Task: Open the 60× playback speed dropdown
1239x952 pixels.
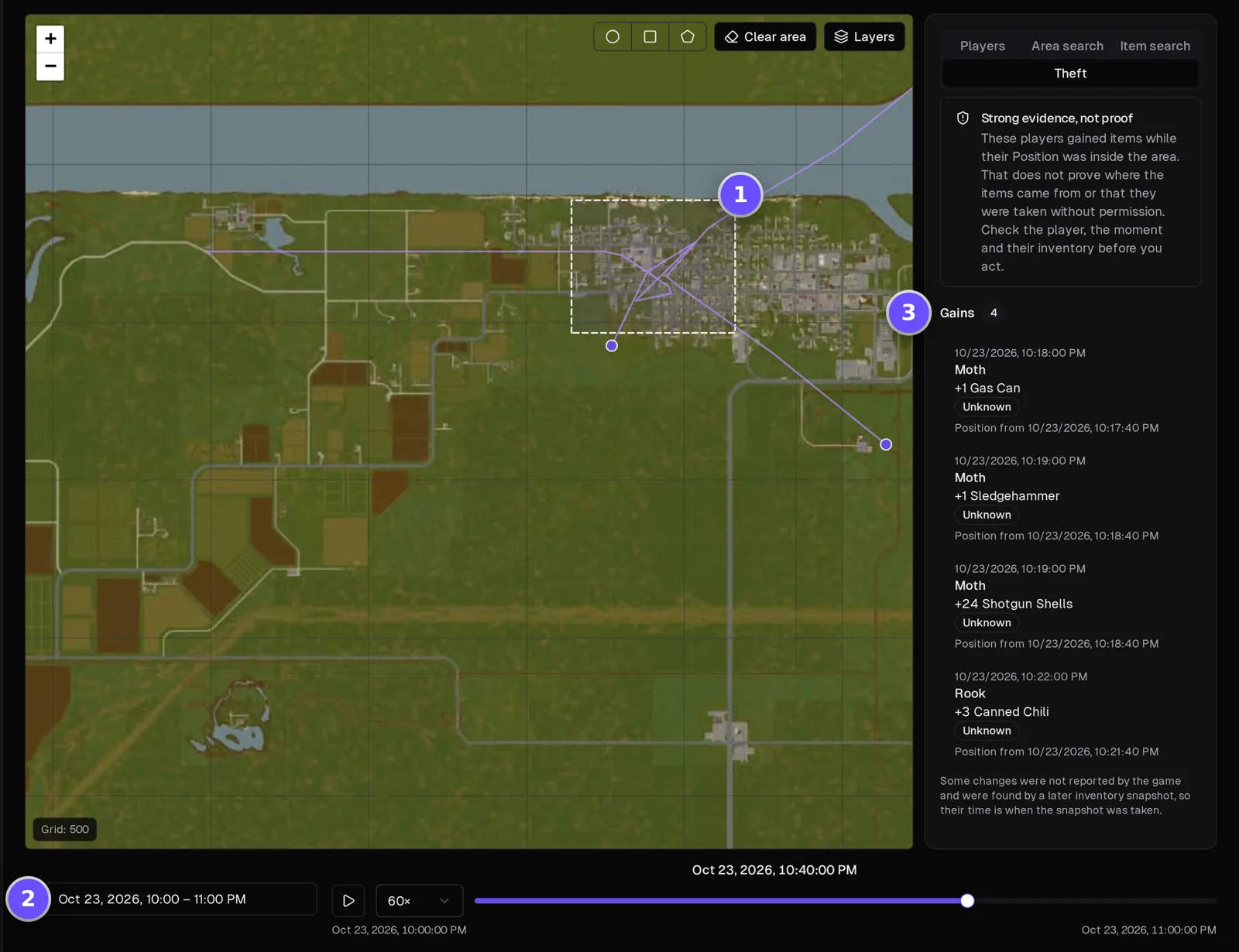Action: (419, 901)
